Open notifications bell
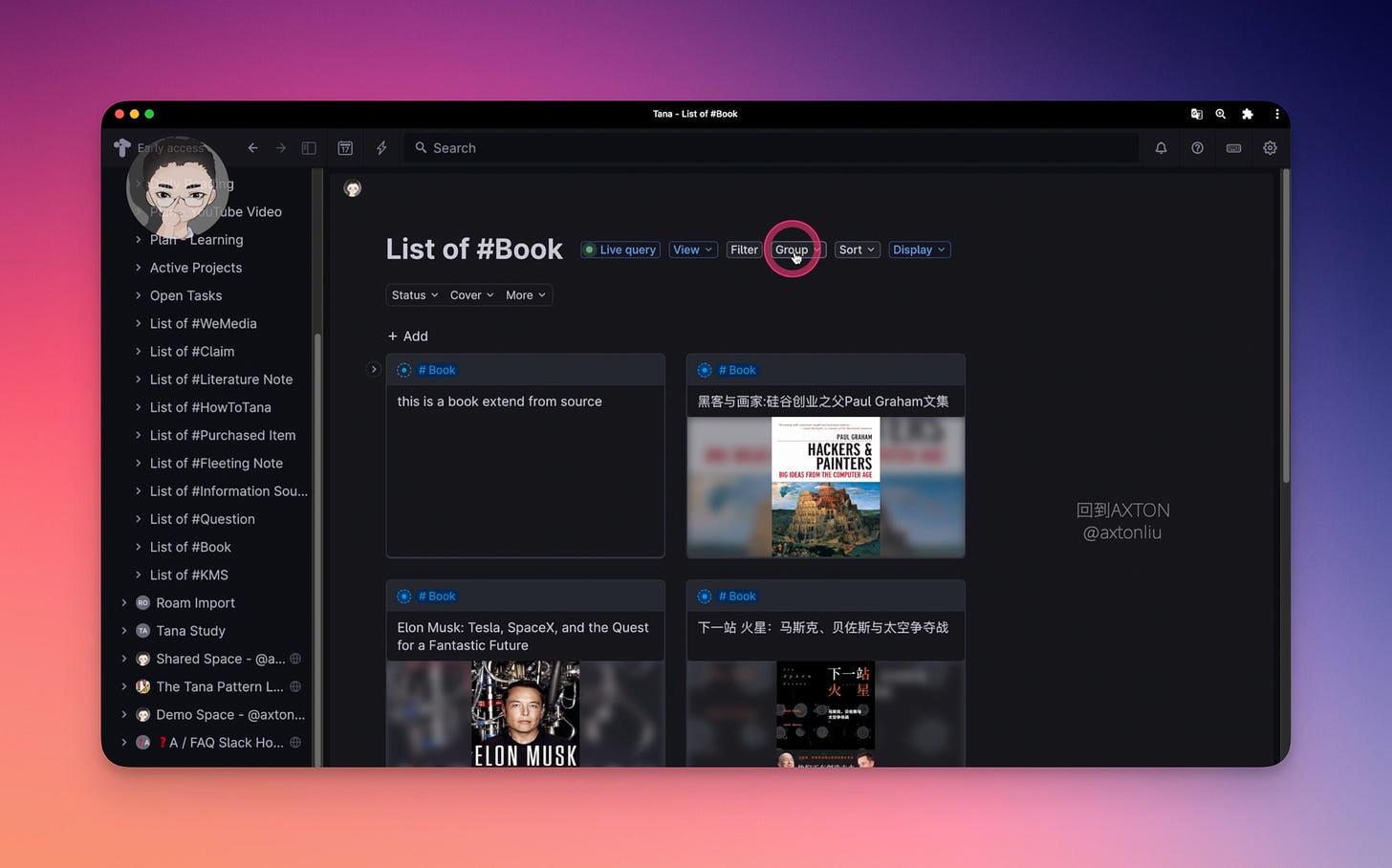Screen dimensions: 1392x868 1161,148
